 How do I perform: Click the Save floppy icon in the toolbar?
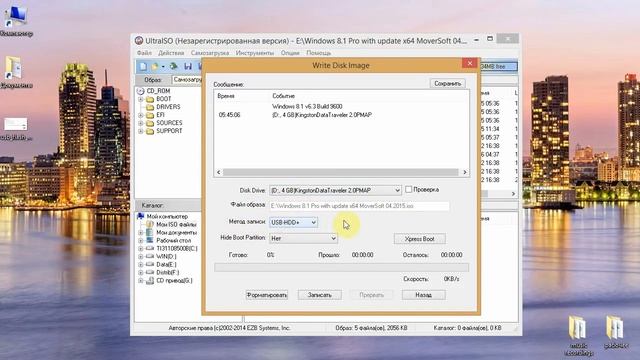coord(188,66)
